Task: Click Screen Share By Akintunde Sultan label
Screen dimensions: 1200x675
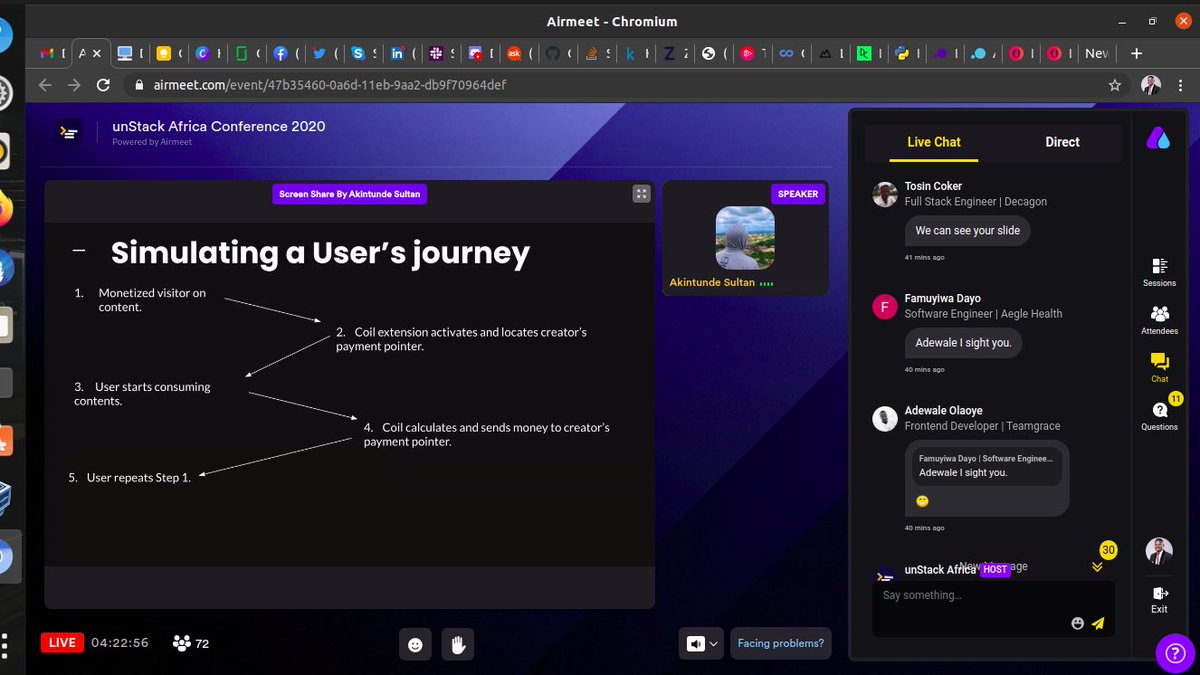Action: point(350,194)
